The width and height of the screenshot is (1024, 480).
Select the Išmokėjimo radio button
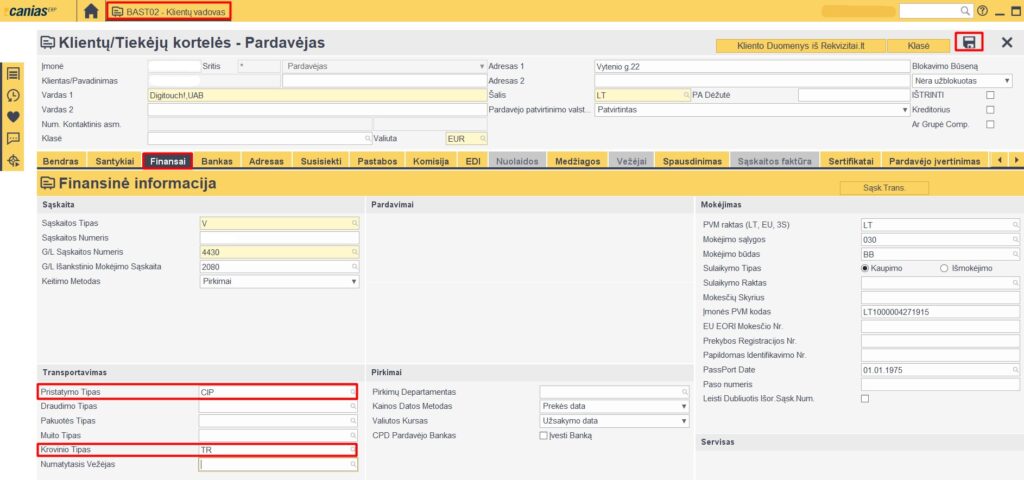[945, 269]
